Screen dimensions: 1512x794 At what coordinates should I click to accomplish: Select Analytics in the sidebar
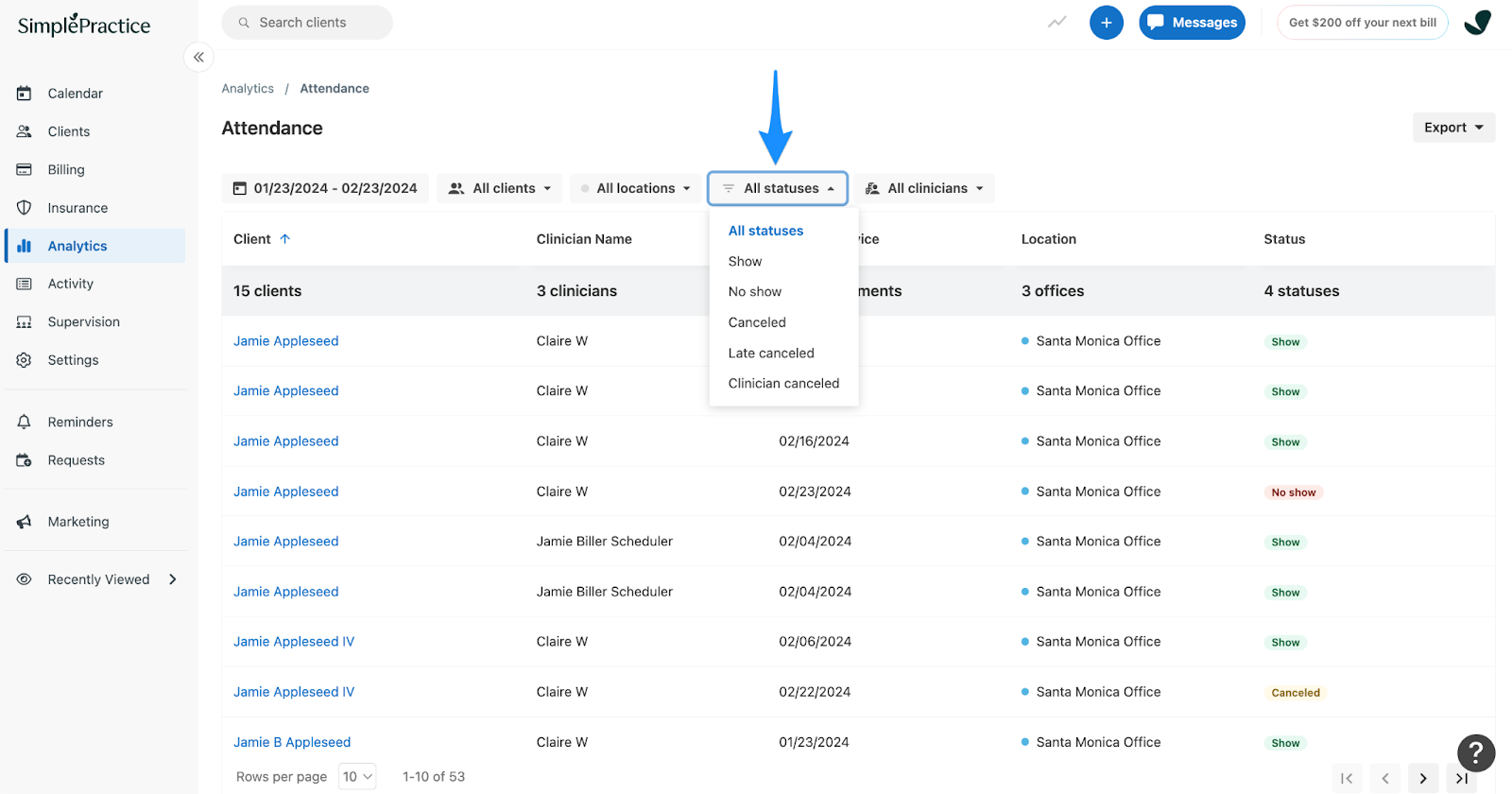tap(95, 246)
